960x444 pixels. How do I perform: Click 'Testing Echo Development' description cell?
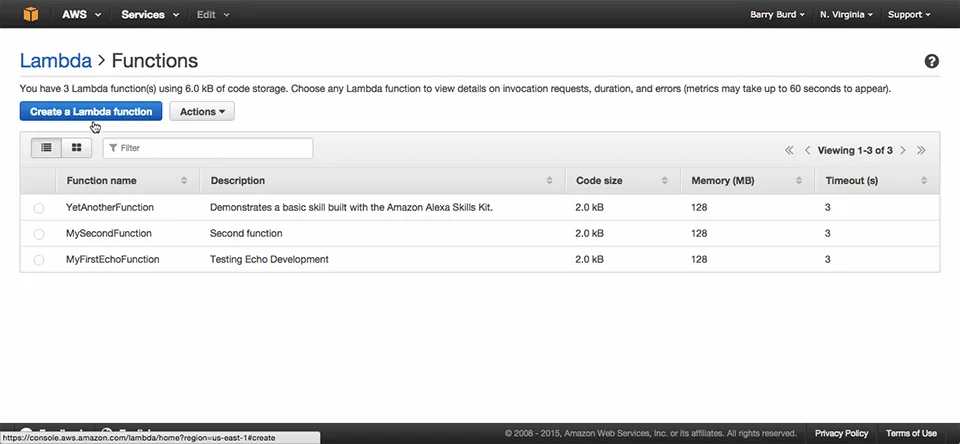269,260
